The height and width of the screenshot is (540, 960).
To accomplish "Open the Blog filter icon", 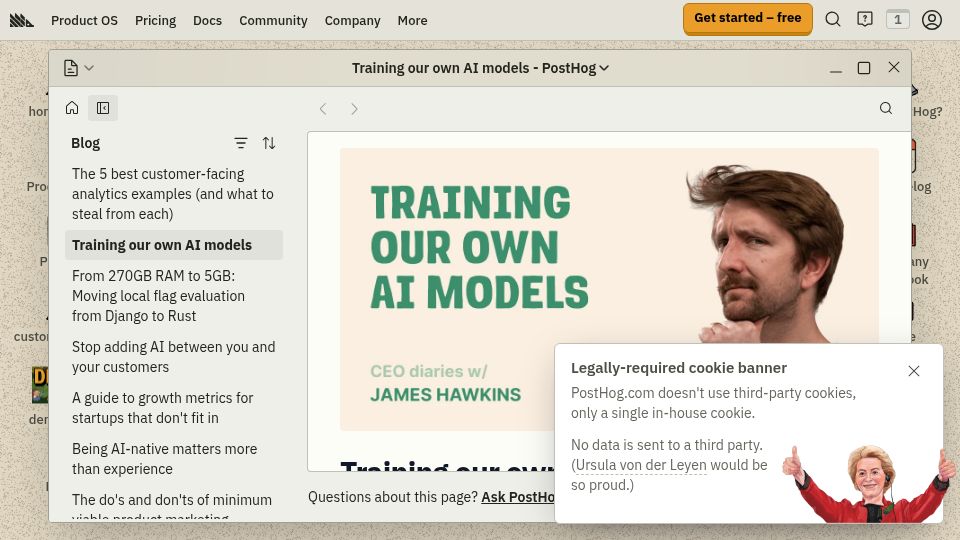I will coord(241,143).
